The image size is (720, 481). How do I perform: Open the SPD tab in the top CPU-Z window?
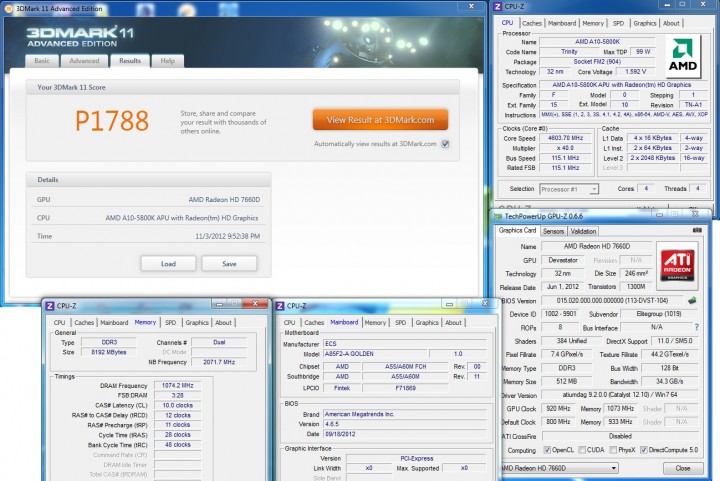pyautogui.click(x=619, y=23)
